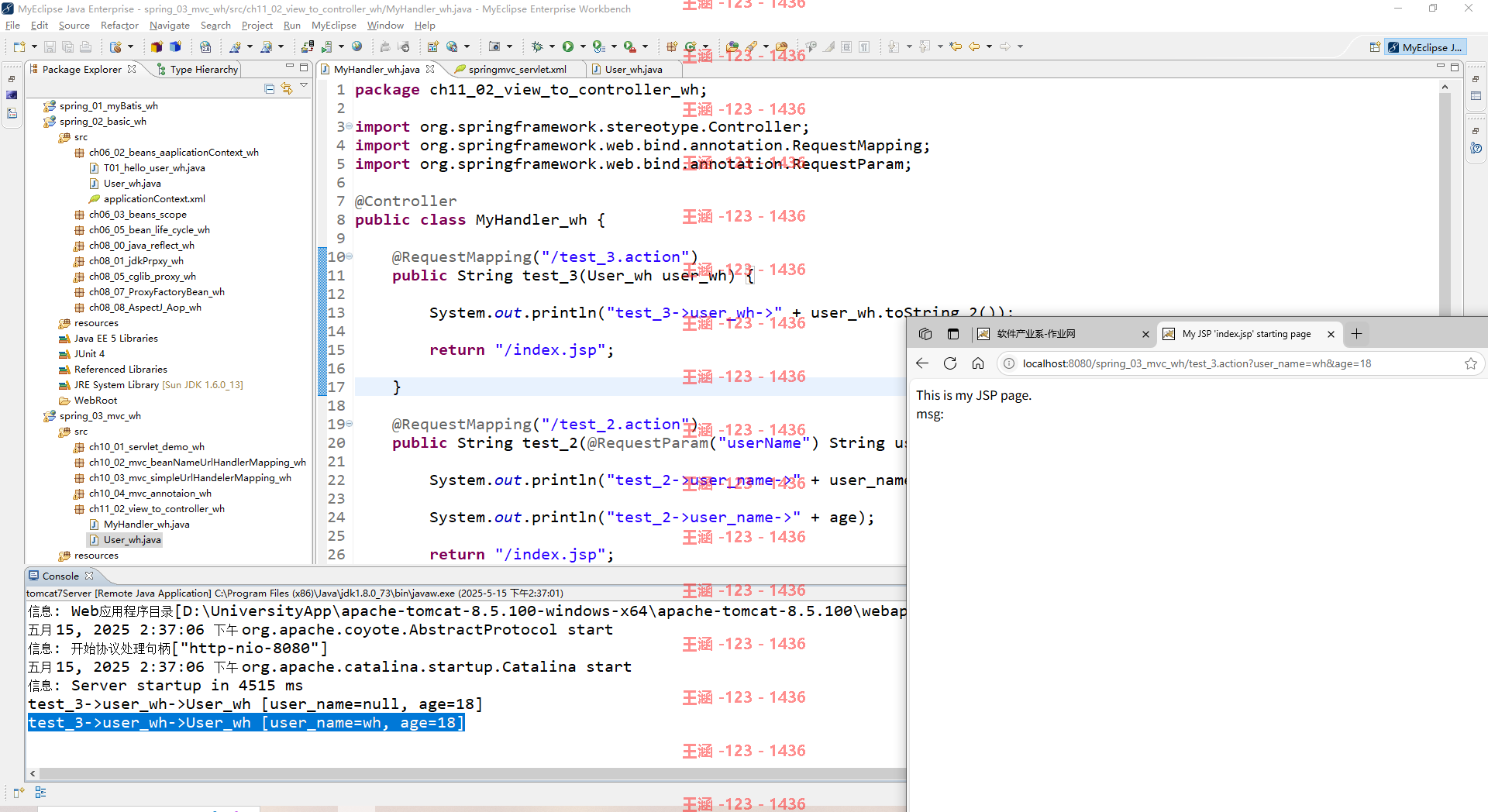This screenshot has height=812, width=1488.
Task: Click the browser tab actions icon
Action: coord(925,334)
